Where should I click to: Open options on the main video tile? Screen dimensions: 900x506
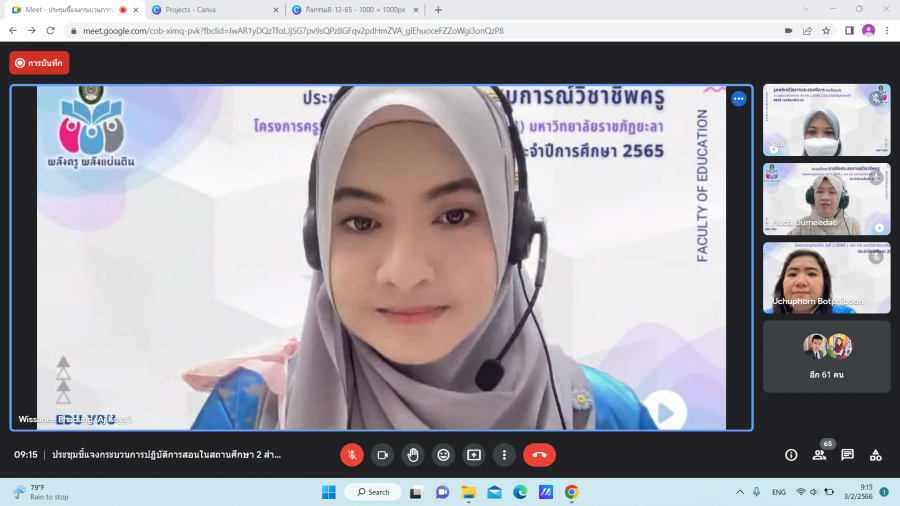[x=738, y=99]
